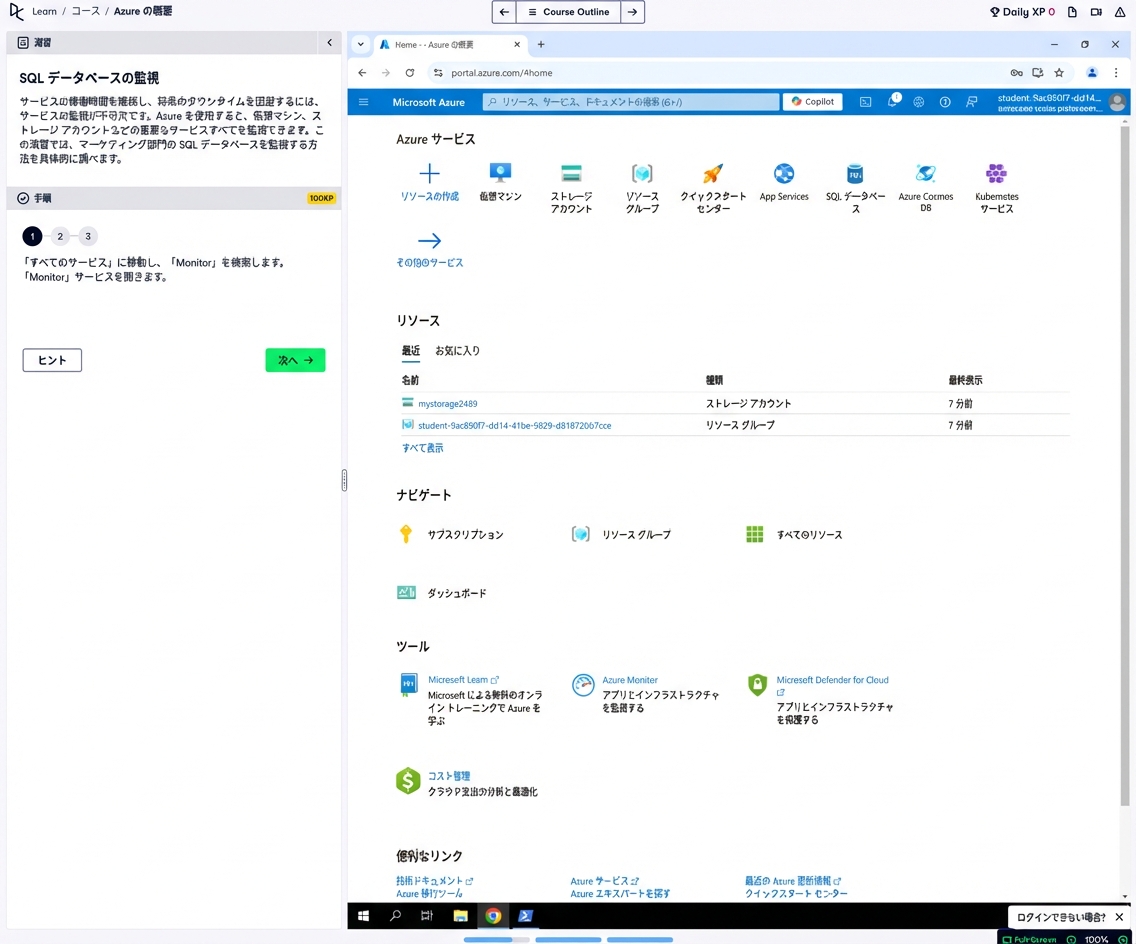1136x944 pixels.
Task: Select the Recent resources tab
Action: (x=411, y=351)
